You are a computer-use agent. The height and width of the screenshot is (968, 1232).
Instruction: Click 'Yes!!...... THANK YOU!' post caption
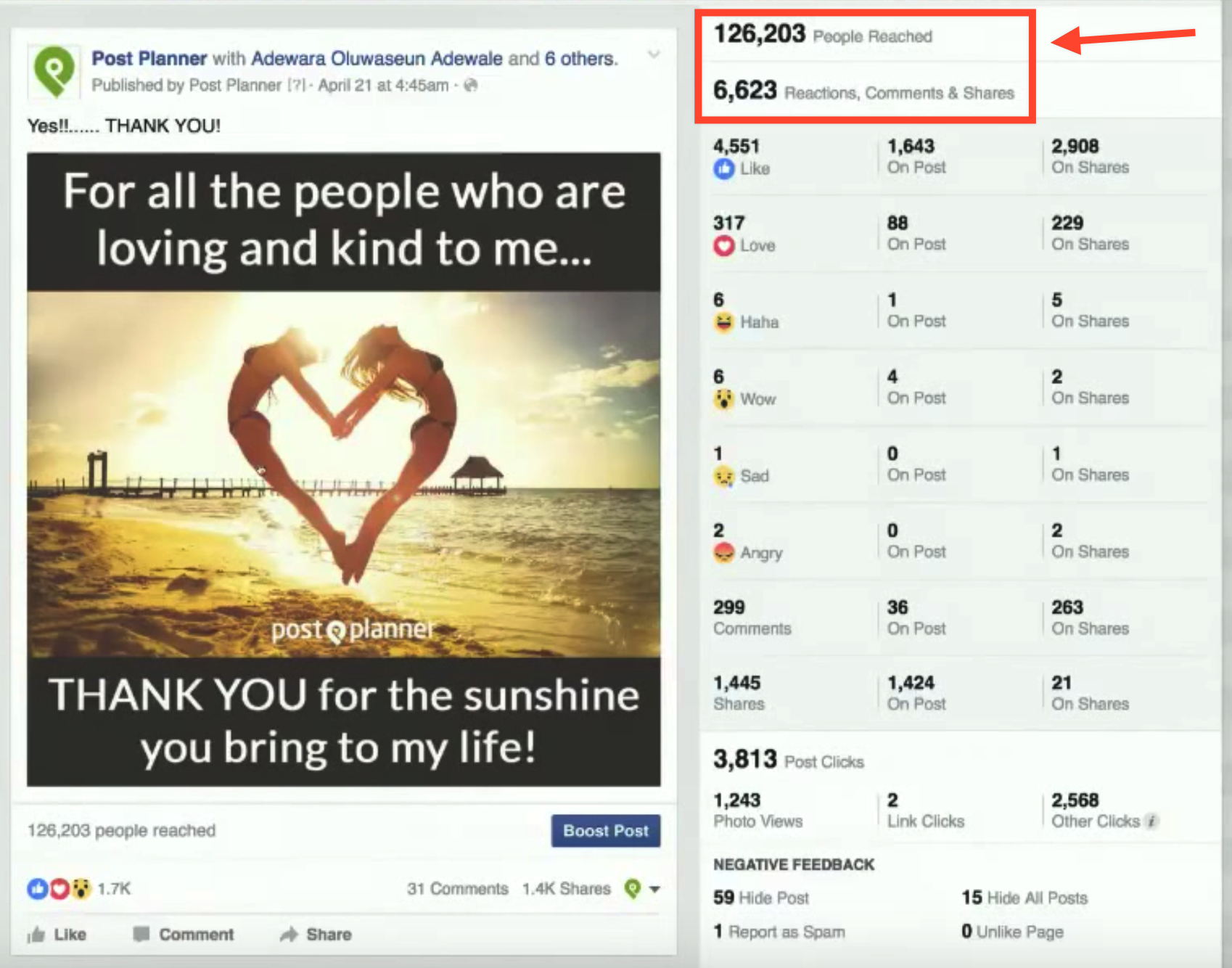pyautogui.click(x=124, y=126)
